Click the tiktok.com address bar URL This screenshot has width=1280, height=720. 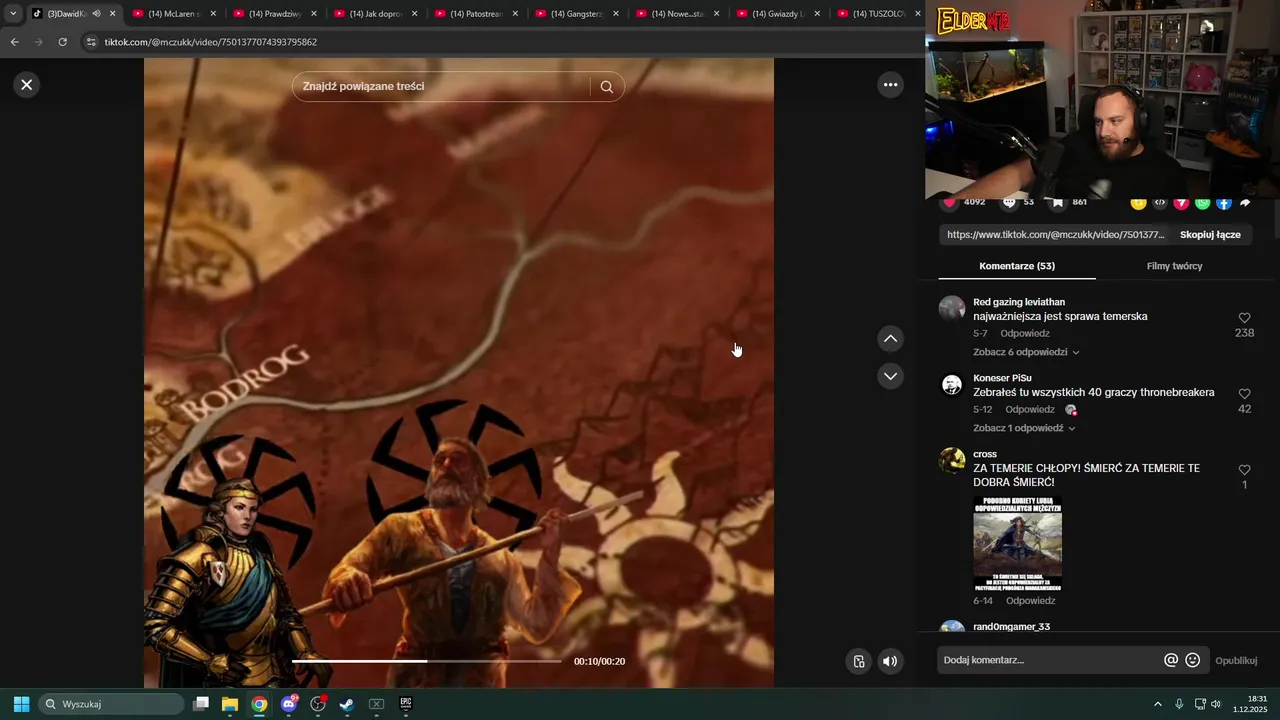pyautogui.click(x=211, y=42)
